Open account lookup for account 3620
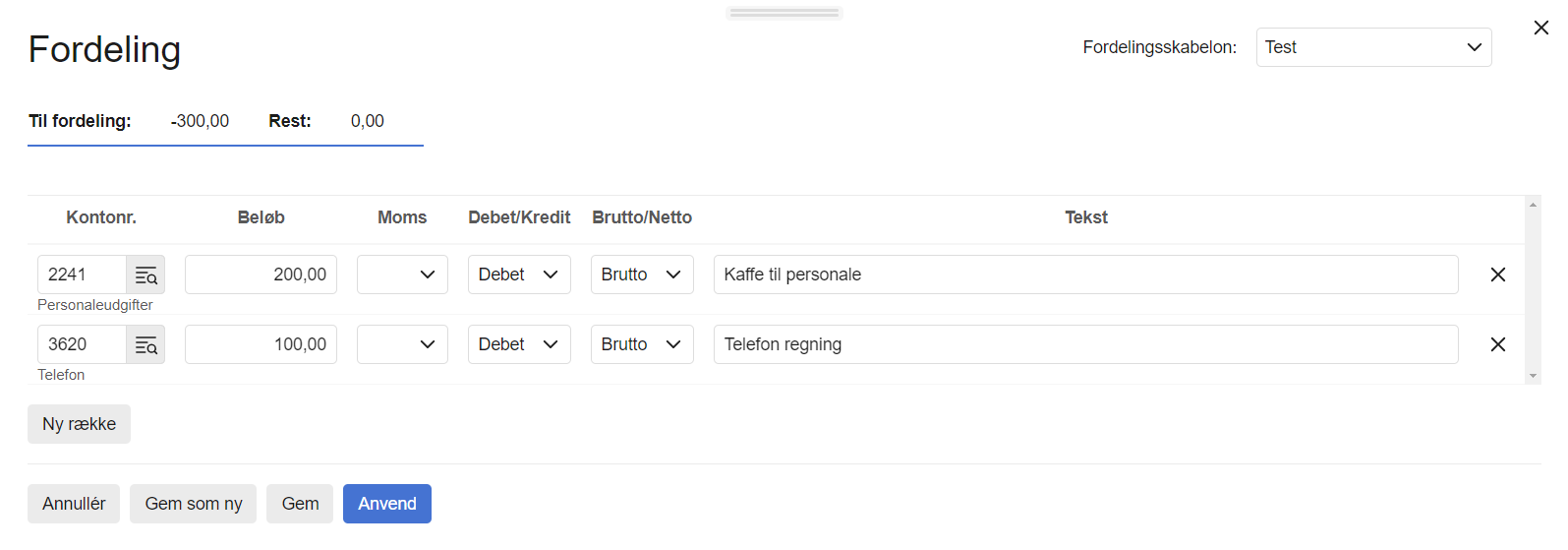The width and height of the screenshot is (1568, 550). 145,344
